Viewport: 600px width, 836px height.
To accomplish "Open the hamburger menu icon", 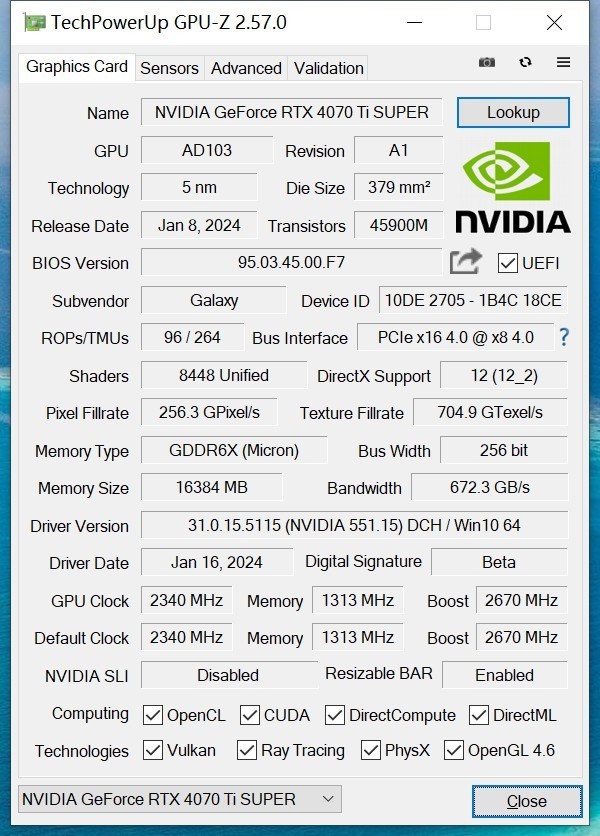I will coord(563,62).
